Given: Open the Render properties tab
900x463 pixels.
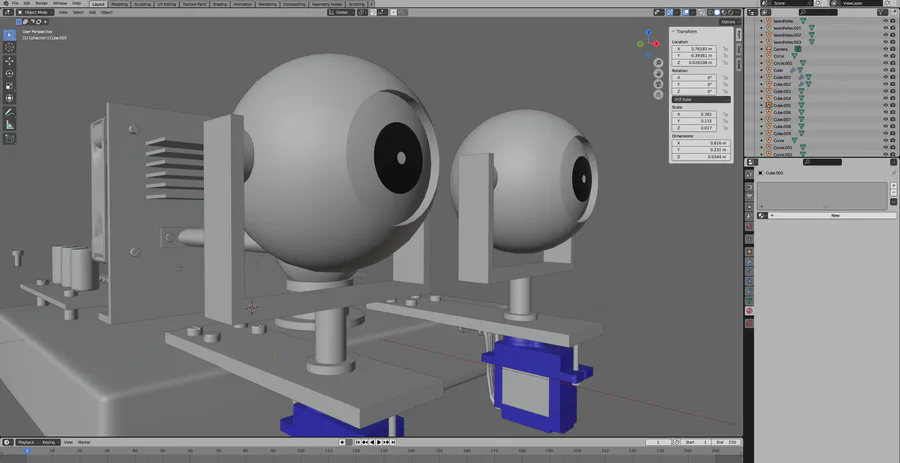Looking at the screenshot, I should point(749,187).
